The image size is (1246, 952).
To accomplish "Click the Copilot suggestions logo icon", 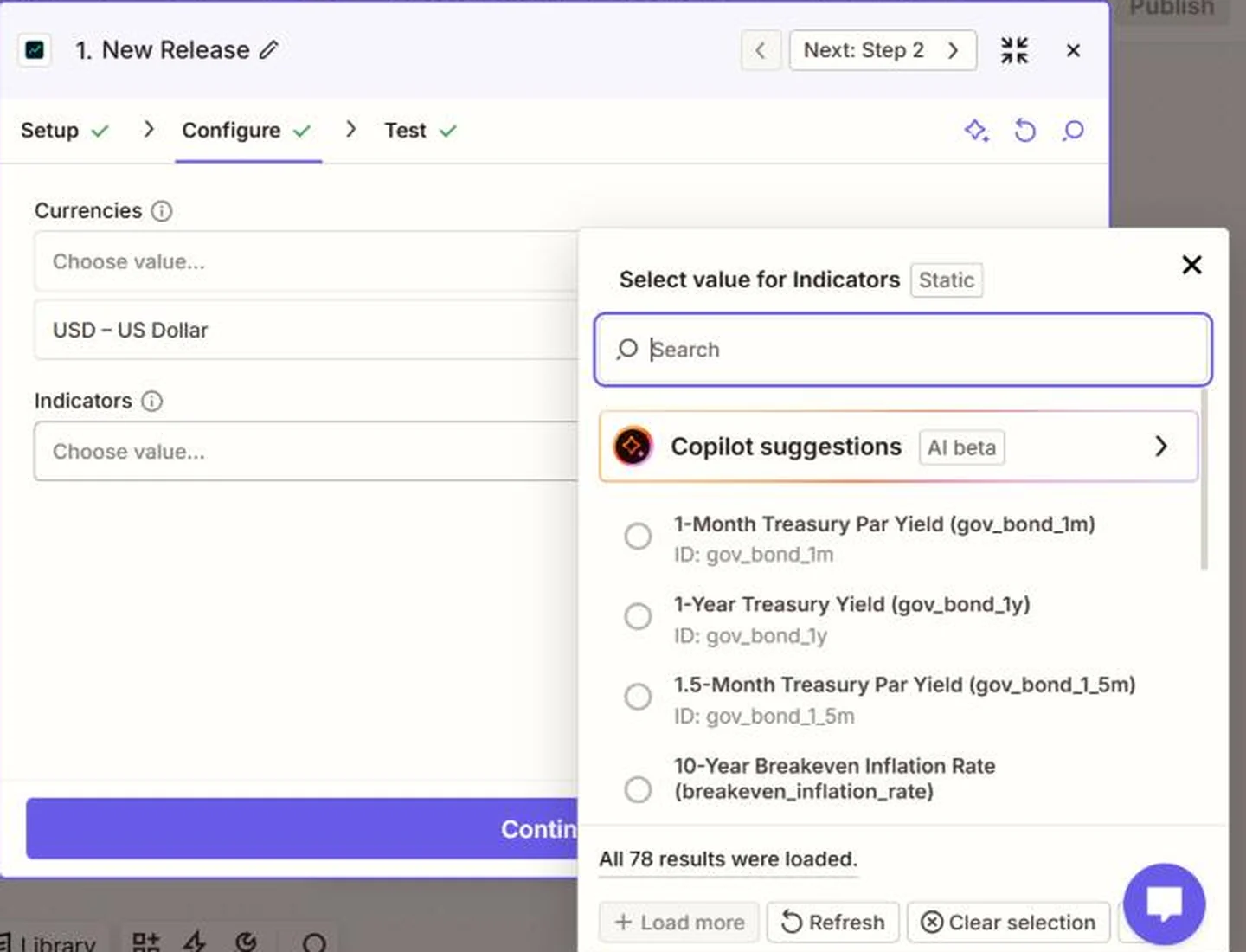I will [633, 447].
